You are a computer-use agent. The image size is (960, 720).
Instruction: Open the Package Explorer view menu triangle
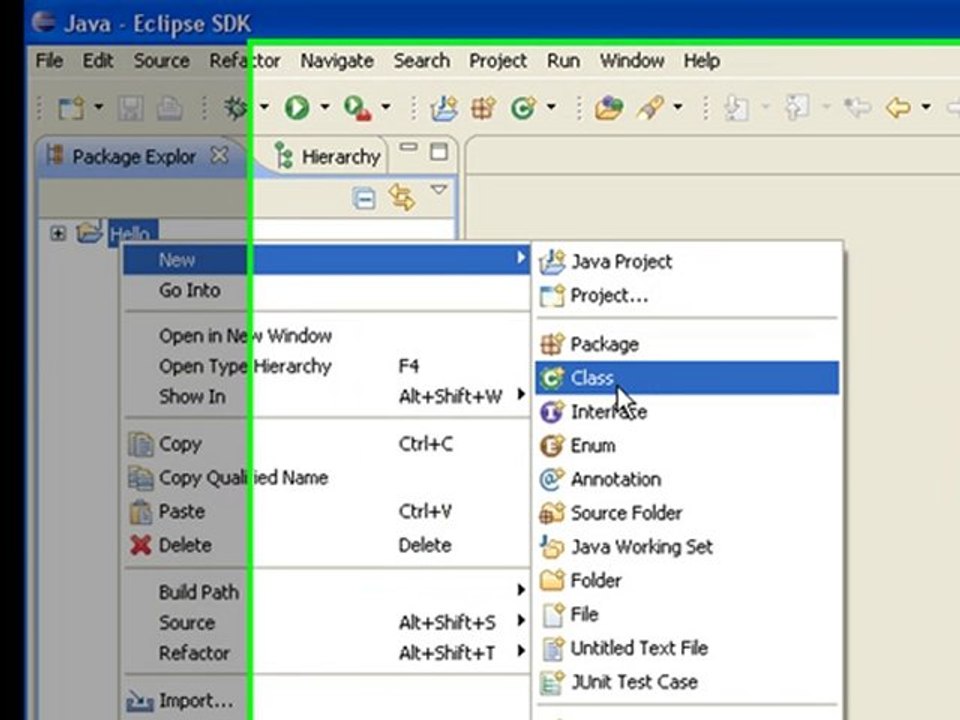438,190
